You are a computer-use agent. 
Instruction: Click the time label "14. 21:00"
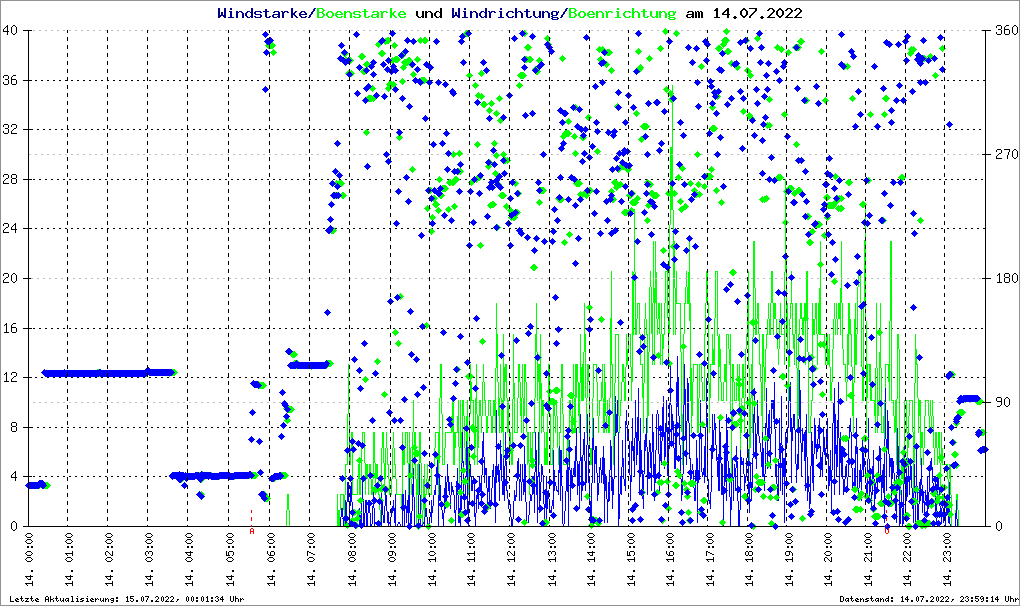coord(868,559)
